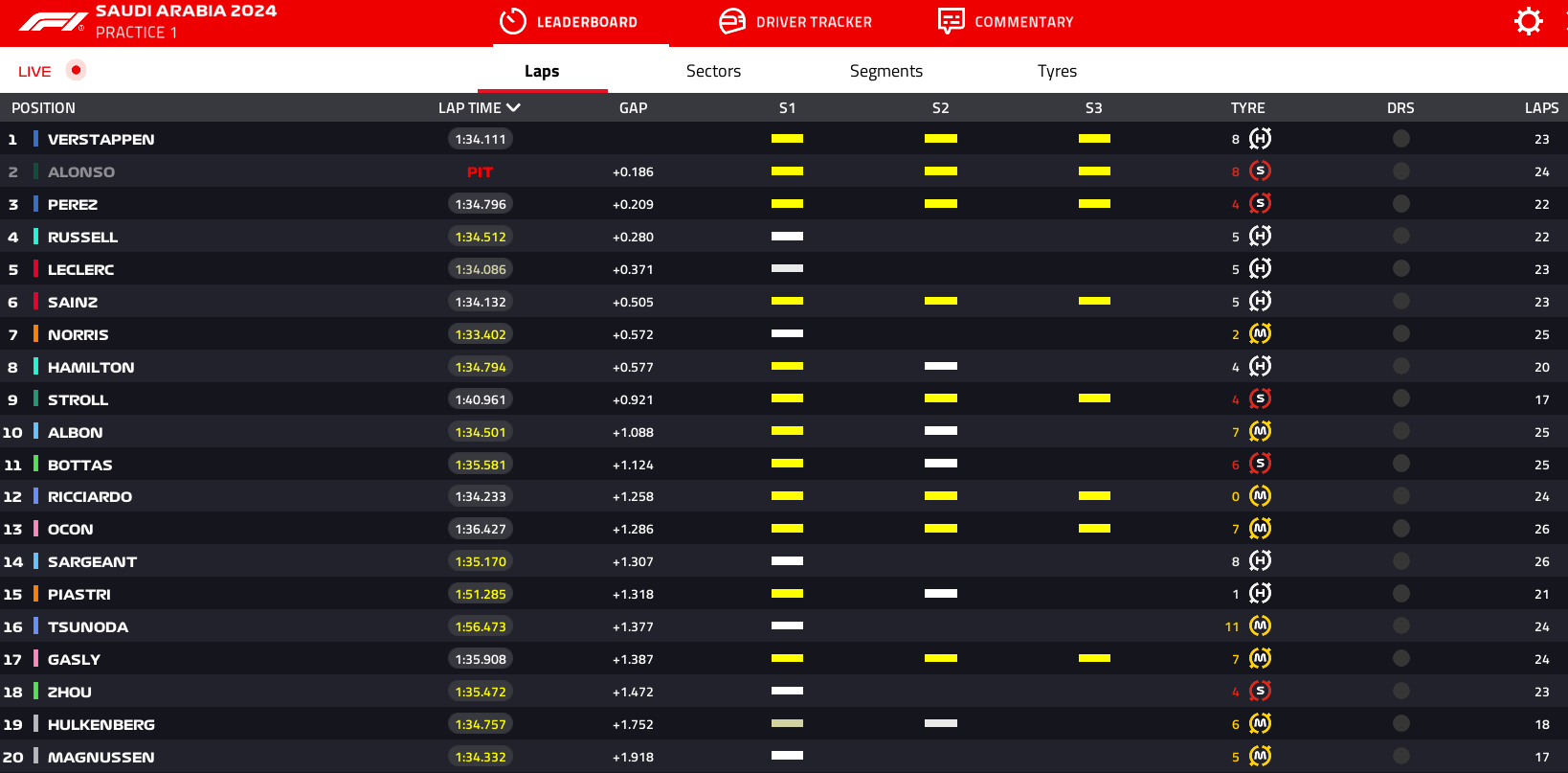Click Zhou's soft tyre icon

point(1260,692)
